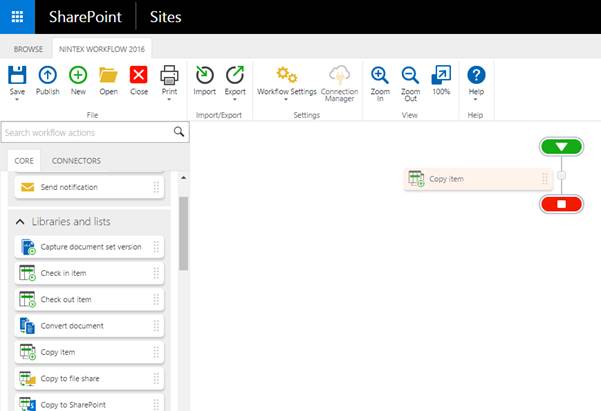Click the search magnifier icon
This screenshot has width=601, height=411.
[x=179, y=132]
